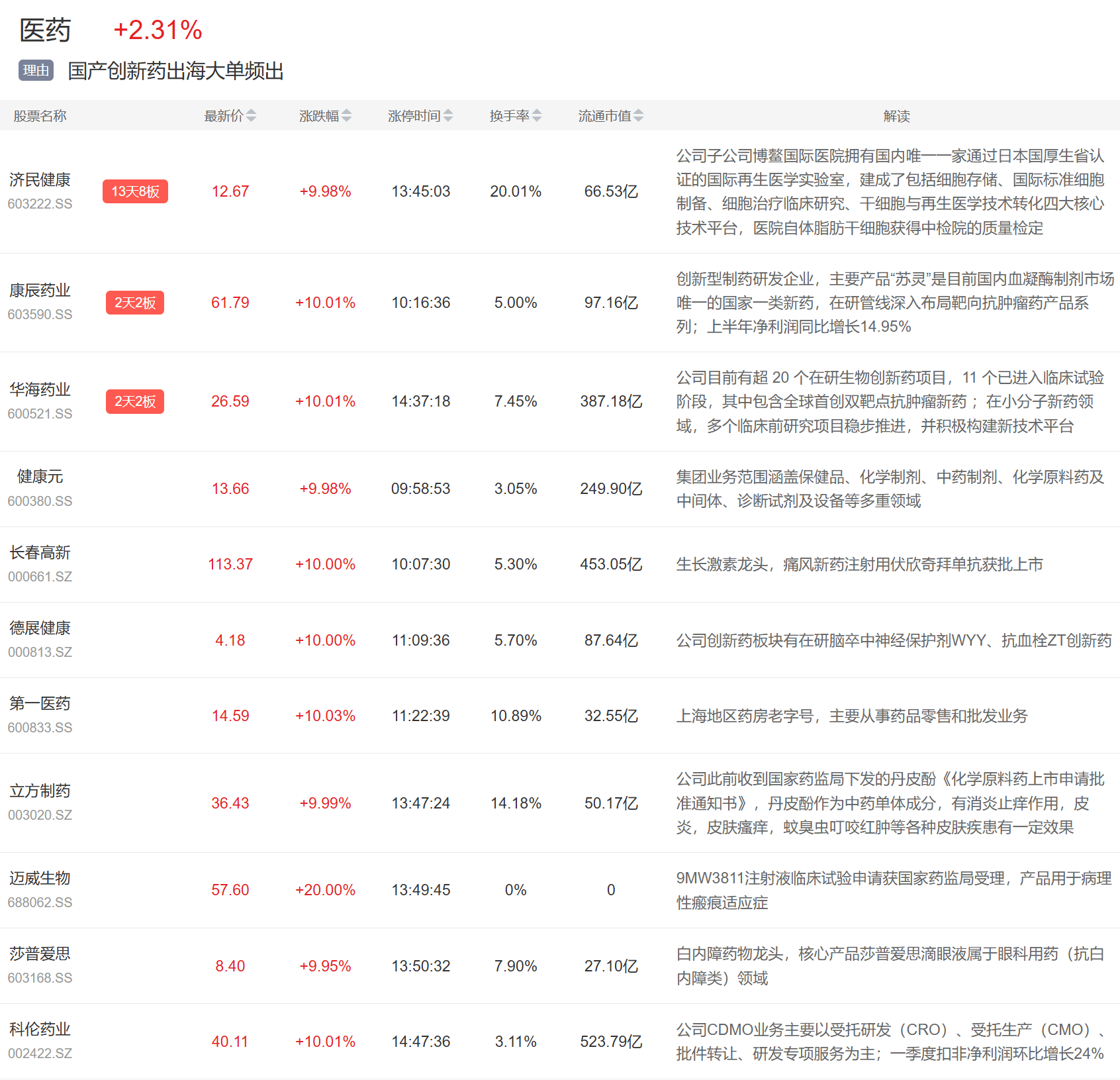1120x1080 pixels.
Task: Click the +2.31% sector change figure
Action: pos(157,30)
